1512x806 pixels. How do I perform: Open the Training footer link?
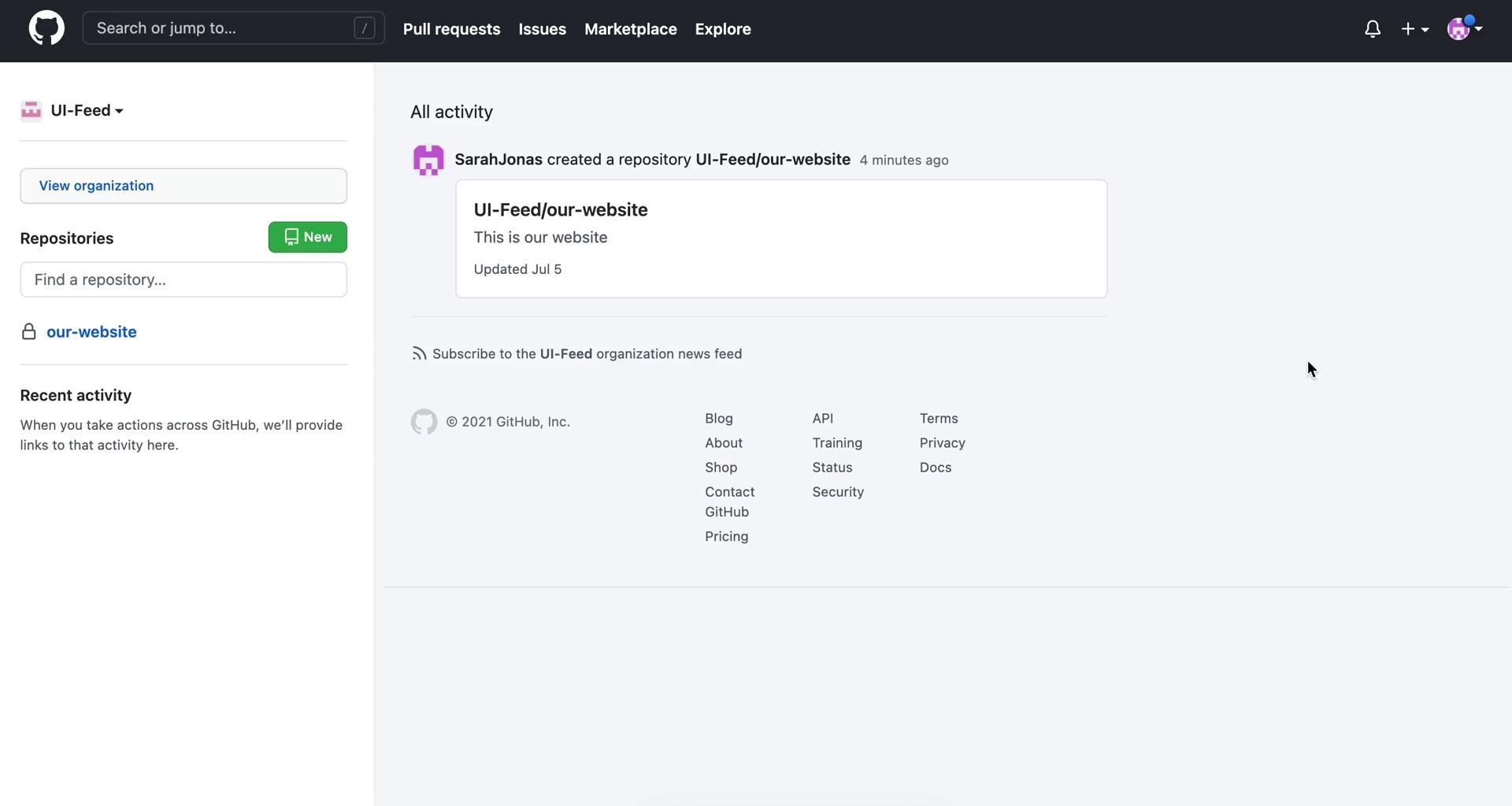pyautogui.click(x=837, y=442)
